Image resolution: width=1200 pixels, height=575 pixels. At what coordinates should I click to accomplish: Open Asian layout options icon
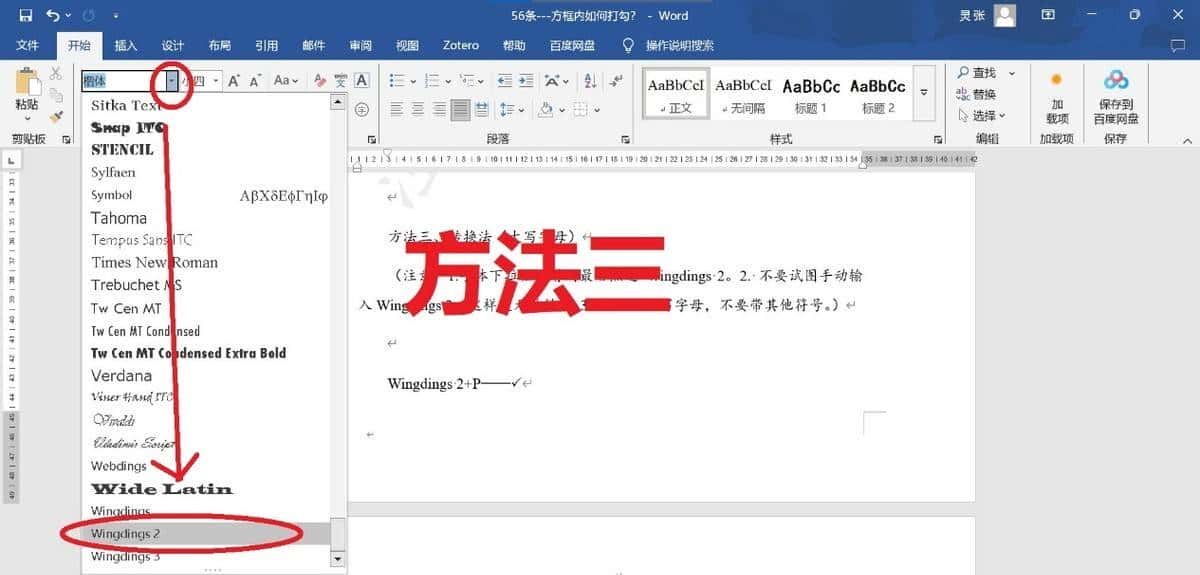point(556,81)
